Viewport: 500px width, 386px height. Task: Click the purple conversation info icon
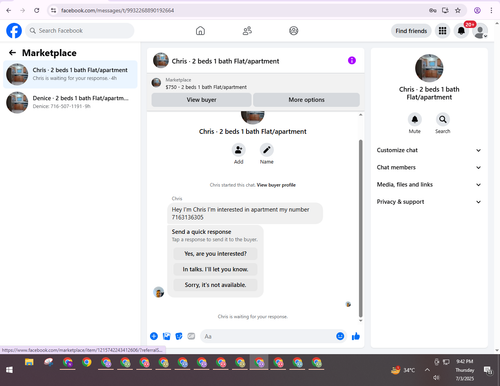[x=352, y=60]
